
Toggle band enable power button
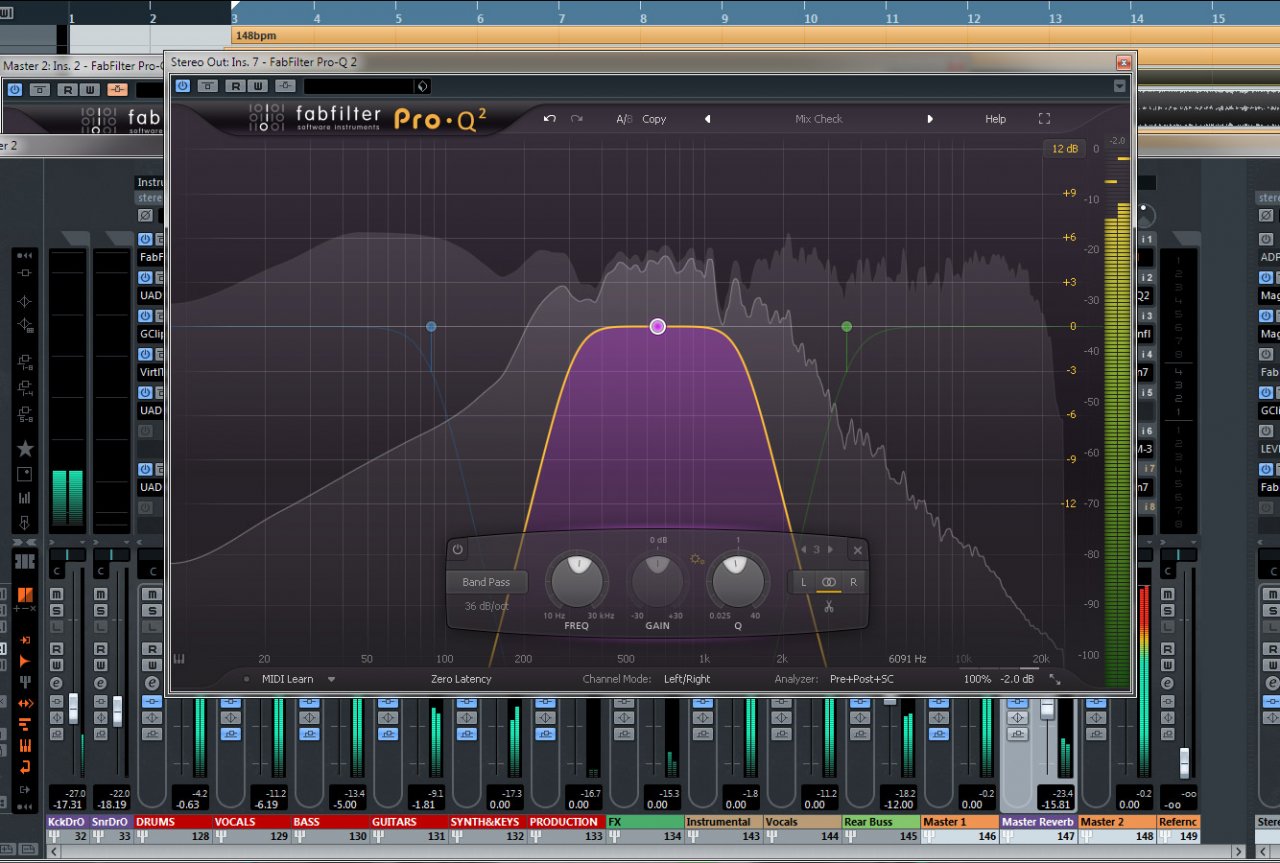(x=458, y=549)
